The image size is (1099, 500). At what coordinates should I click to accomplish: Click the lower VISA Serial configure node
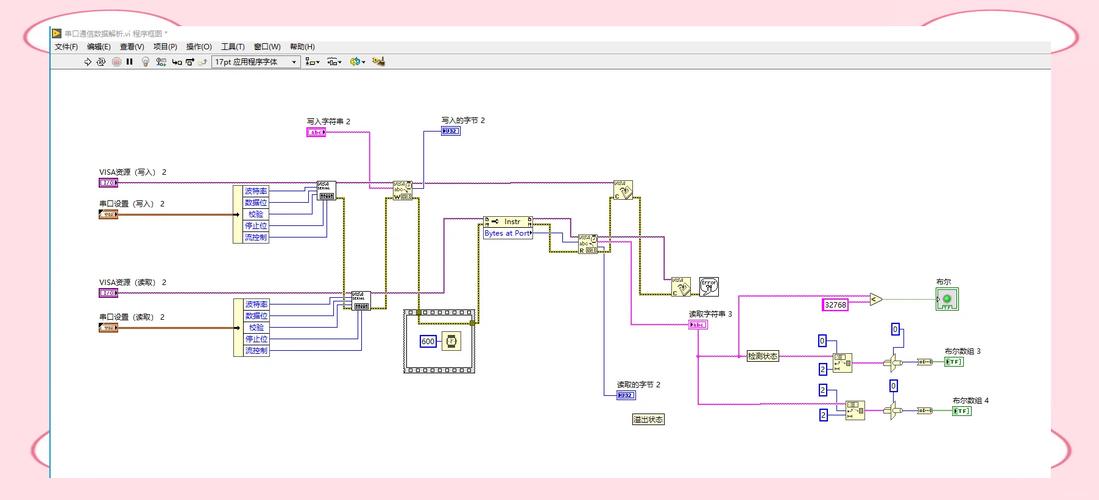click(362, 300)
